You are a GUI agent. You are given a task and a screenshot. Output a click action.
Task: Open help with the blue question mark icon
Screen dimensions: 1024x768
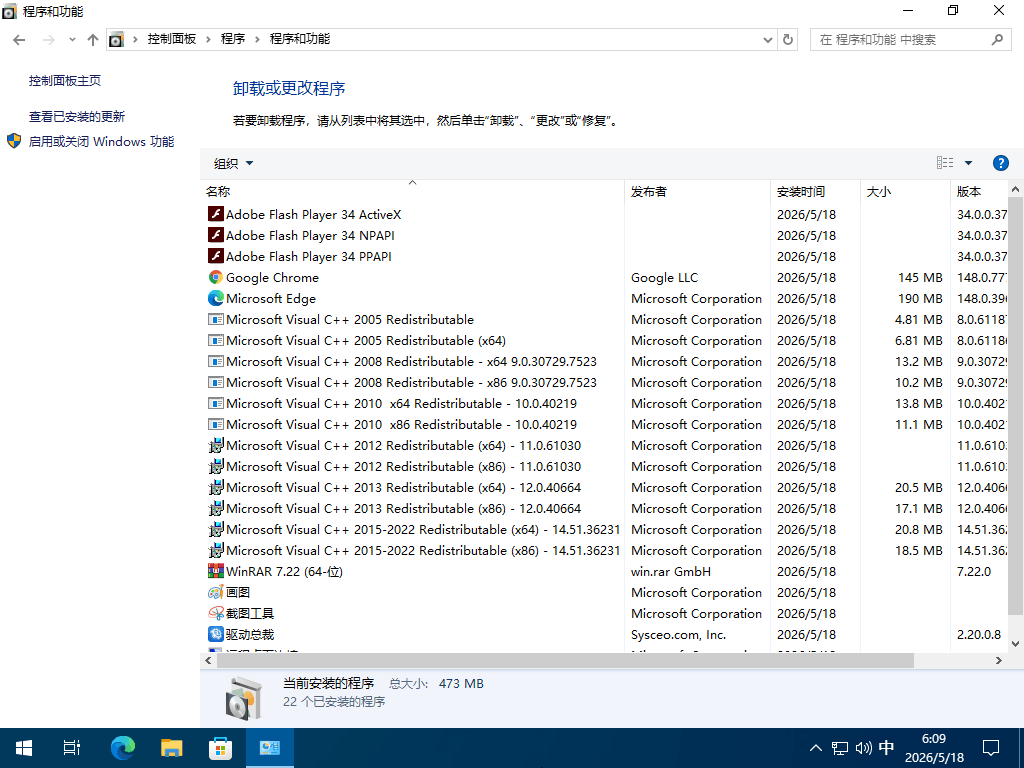click(1000, 163)
